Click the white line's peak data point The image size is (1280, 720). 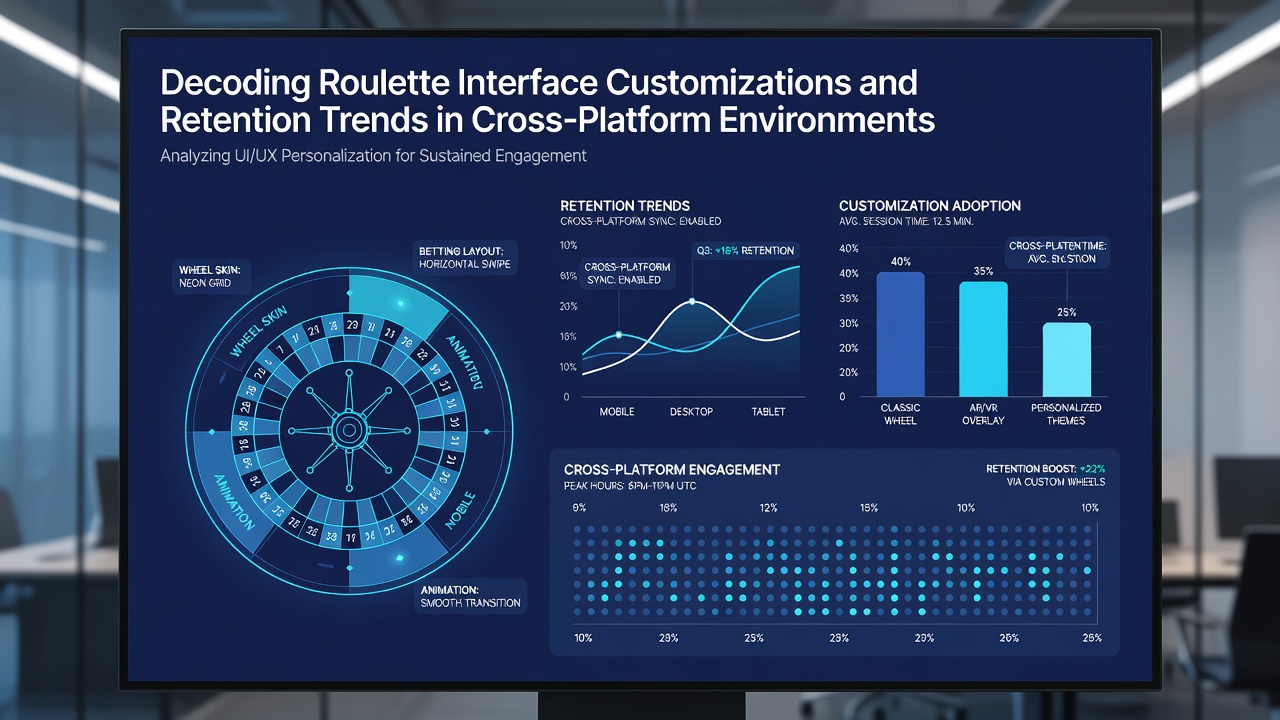692,301
